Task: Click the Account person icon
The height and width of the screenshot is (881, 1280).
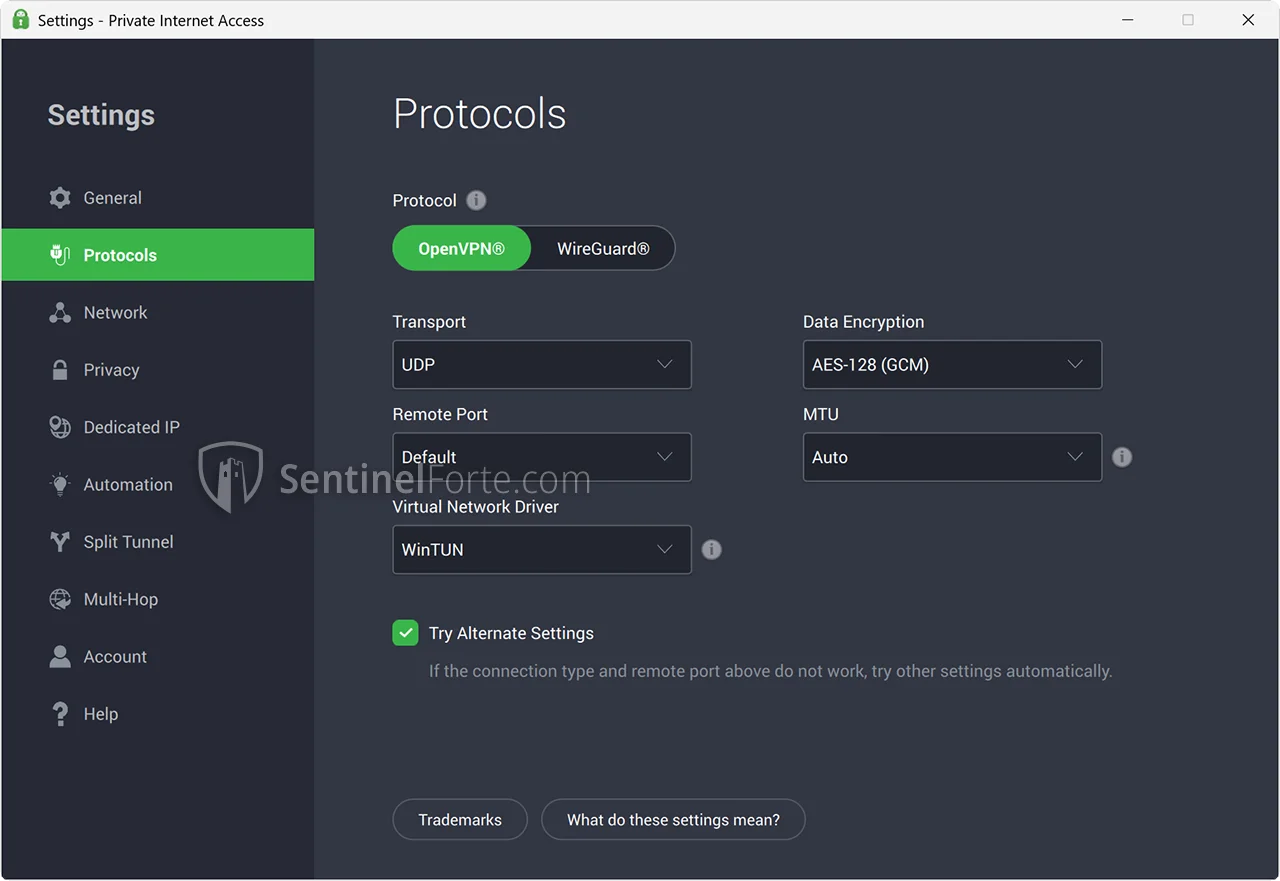Action: [x=60, y=657]
